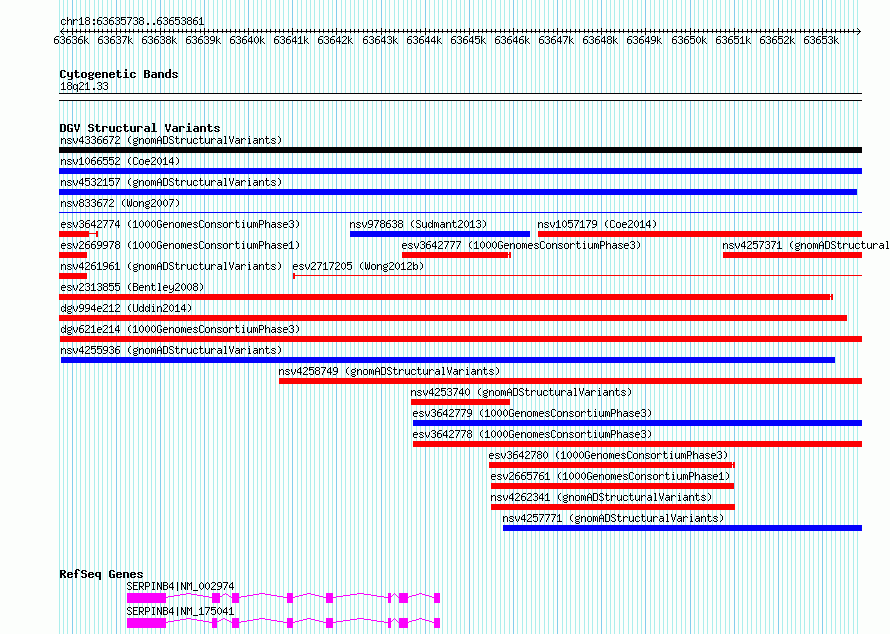
Task: Click the nsv4261961 variant label
Action: [171, 266]
